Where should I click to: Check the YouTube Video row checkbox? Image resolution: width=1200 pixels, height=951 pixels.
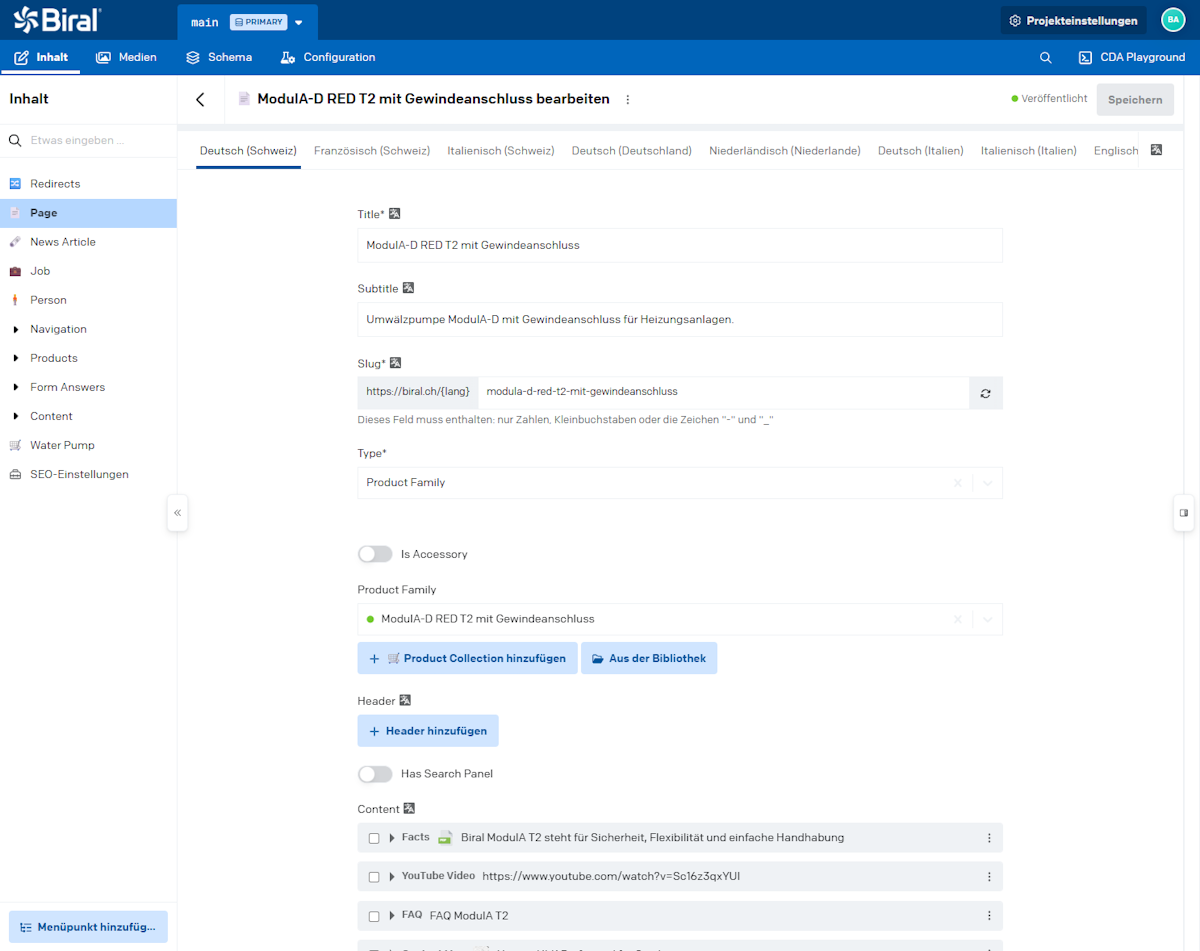[374, 877]
